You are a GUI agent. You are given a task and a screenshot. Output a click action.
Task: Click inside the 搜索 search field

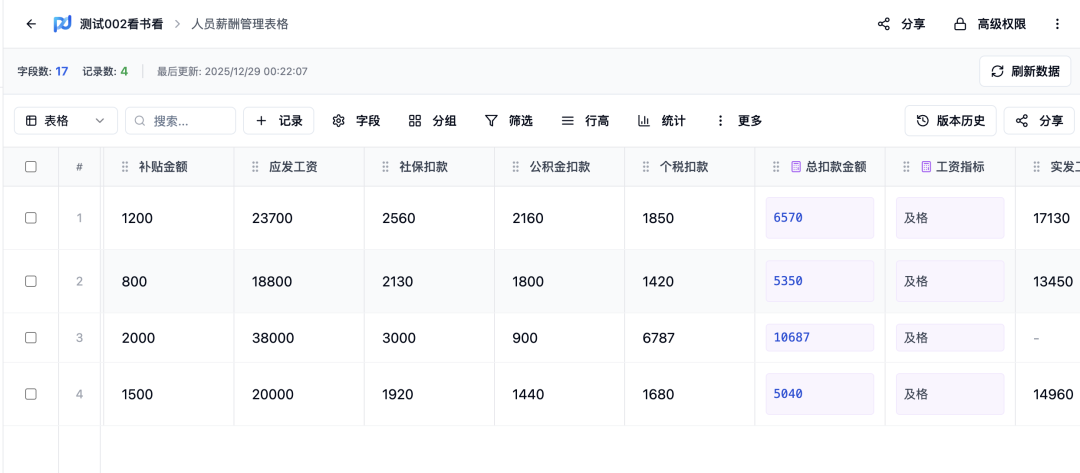tap(180, 120)
